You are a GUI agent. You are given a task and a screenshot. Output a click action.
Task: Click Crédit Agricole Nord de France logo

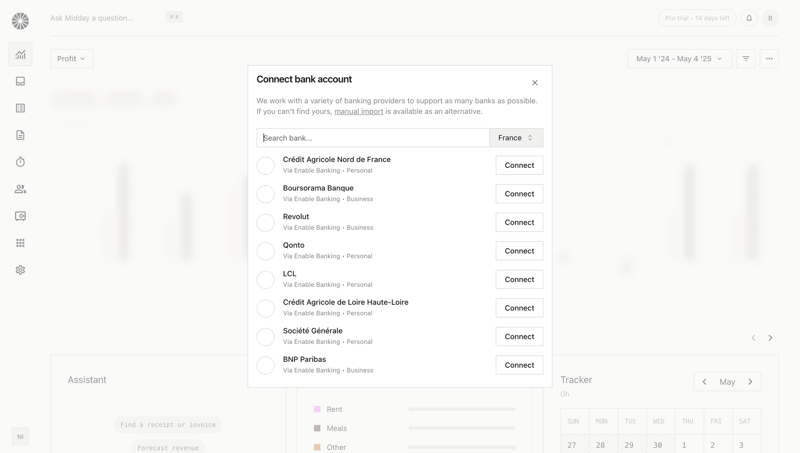point(265,165)
